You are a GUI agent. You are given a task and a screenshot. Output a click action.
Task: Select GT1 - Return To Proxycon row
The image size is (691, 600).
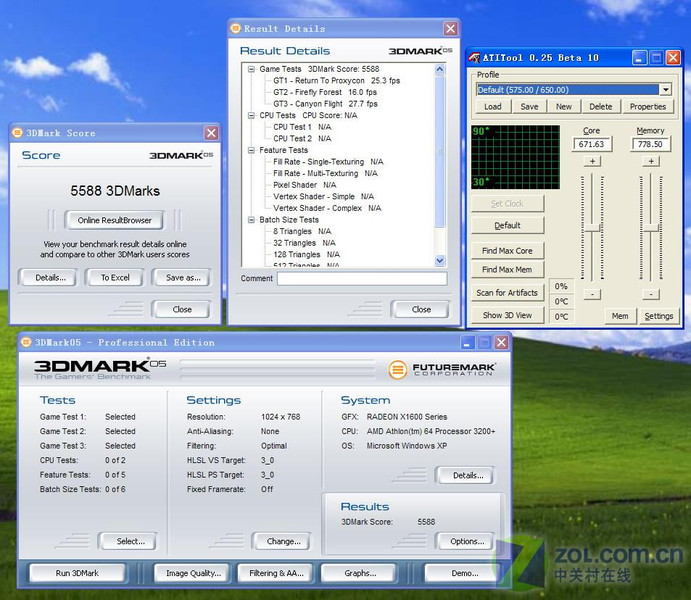336,81
